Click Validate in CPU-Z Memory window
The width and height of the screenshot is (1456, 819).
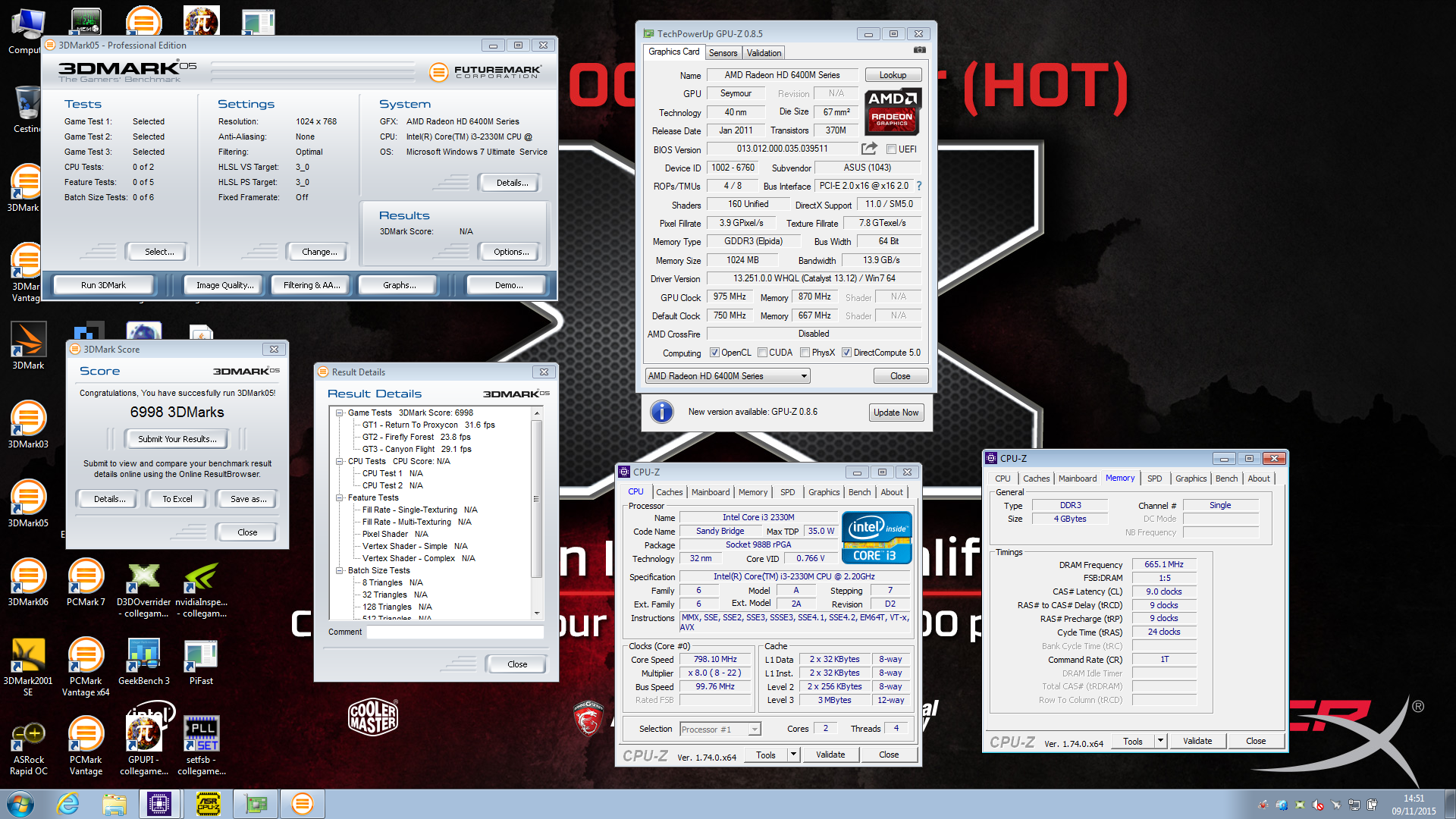click(1197, 741)
